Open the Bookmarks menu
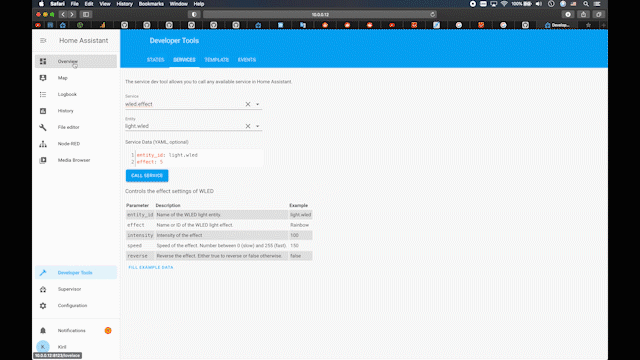 tap(151, 4)
